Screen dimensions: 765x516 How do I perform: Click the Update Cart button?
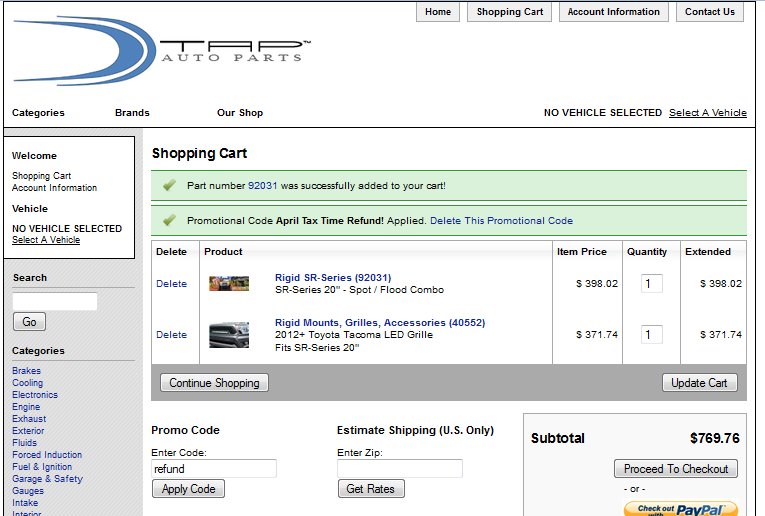[x=699, y=383]
